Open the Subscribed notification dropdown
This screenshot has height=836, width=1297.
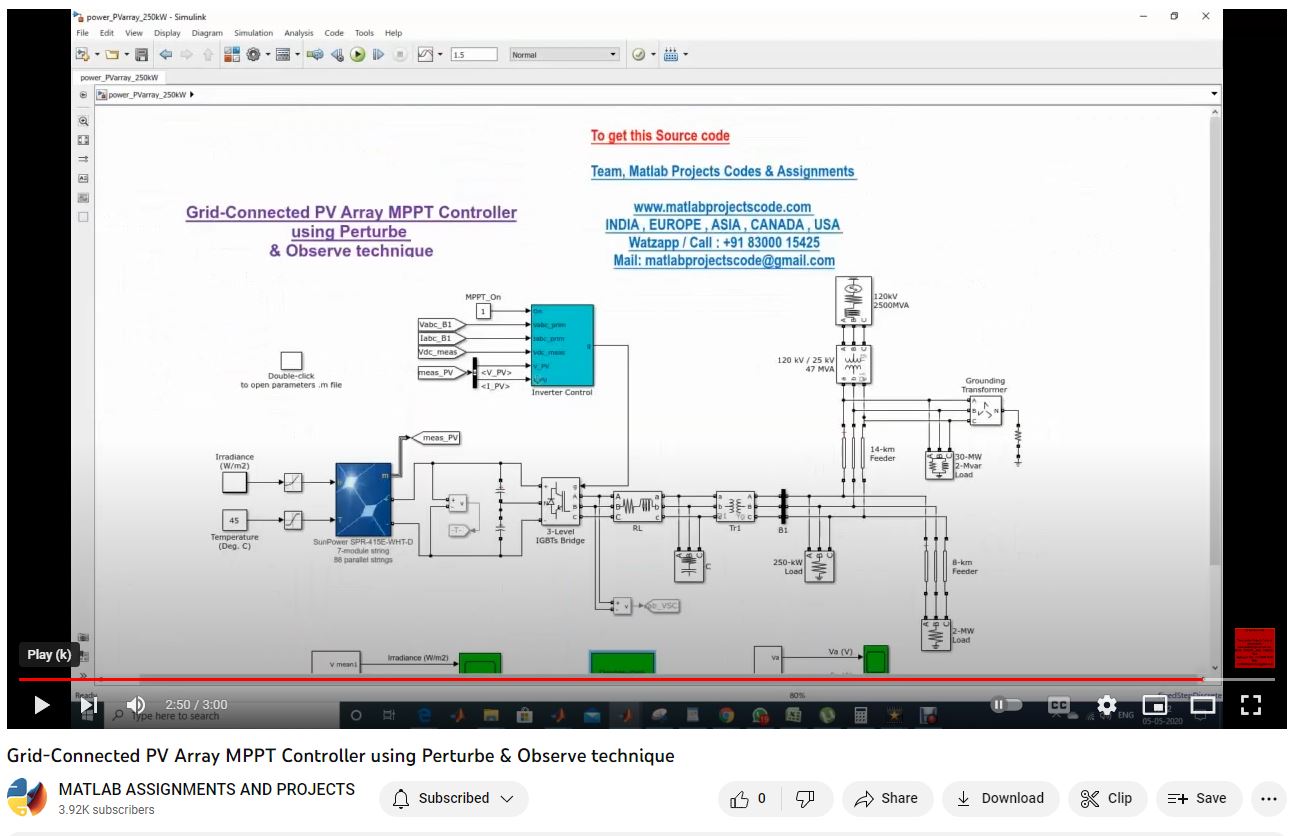click(454, 798)
